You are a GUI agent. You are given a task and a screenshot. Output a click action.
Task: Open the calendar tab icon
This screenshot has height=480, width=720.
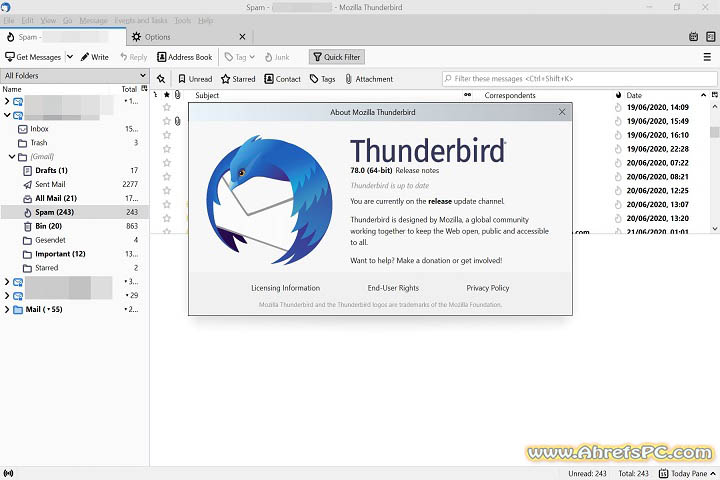click(x=693, y=37)
